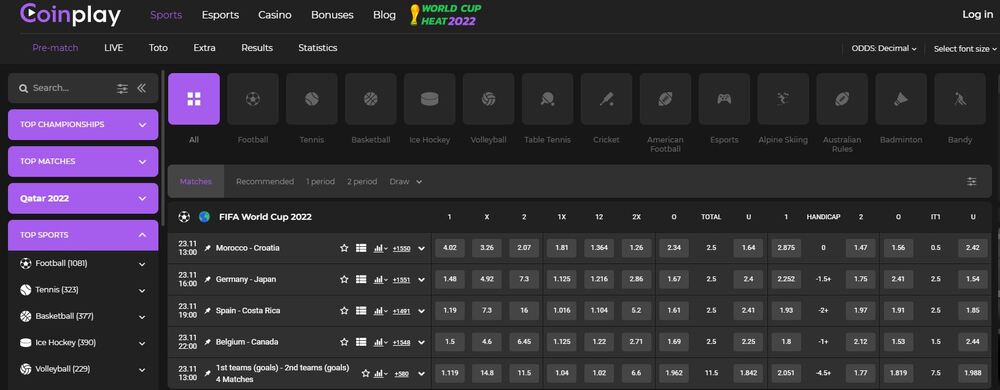This screenshot has height=390, width=1000.
Task: Switch to the Toto tab
Action: click(158, 48)
